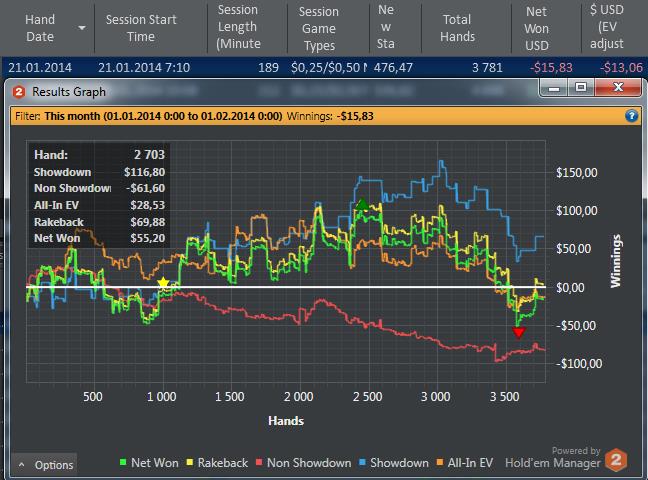This screenshot has height=480, width=648.
Task: Sort by Hand Date column header
Action: pyautogui.click(x=40, y=28)
